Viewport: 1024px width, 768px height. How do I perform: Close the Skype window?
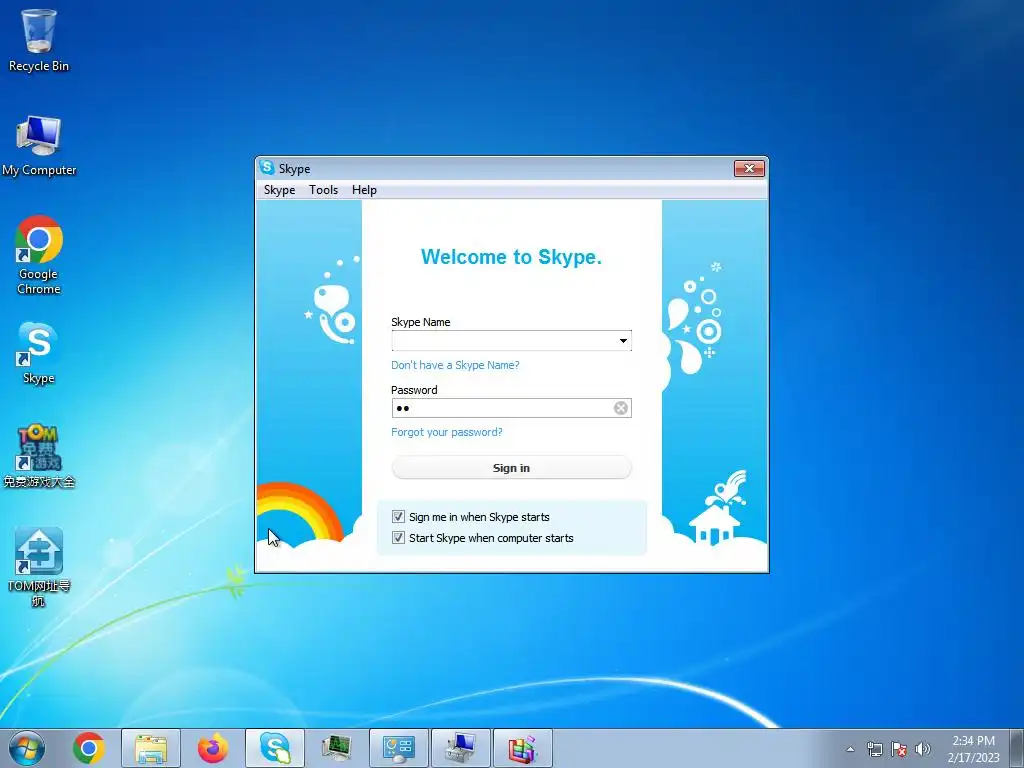pyautogui.click(x=749, y=168)
